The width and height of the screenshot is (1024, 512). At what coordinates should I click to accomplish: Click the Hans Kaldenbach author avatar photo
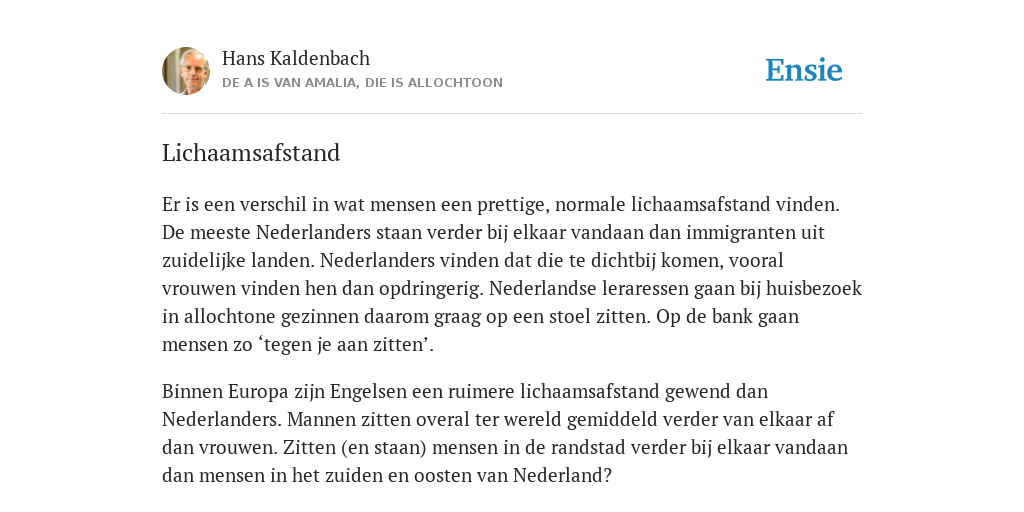coord(186,71)
